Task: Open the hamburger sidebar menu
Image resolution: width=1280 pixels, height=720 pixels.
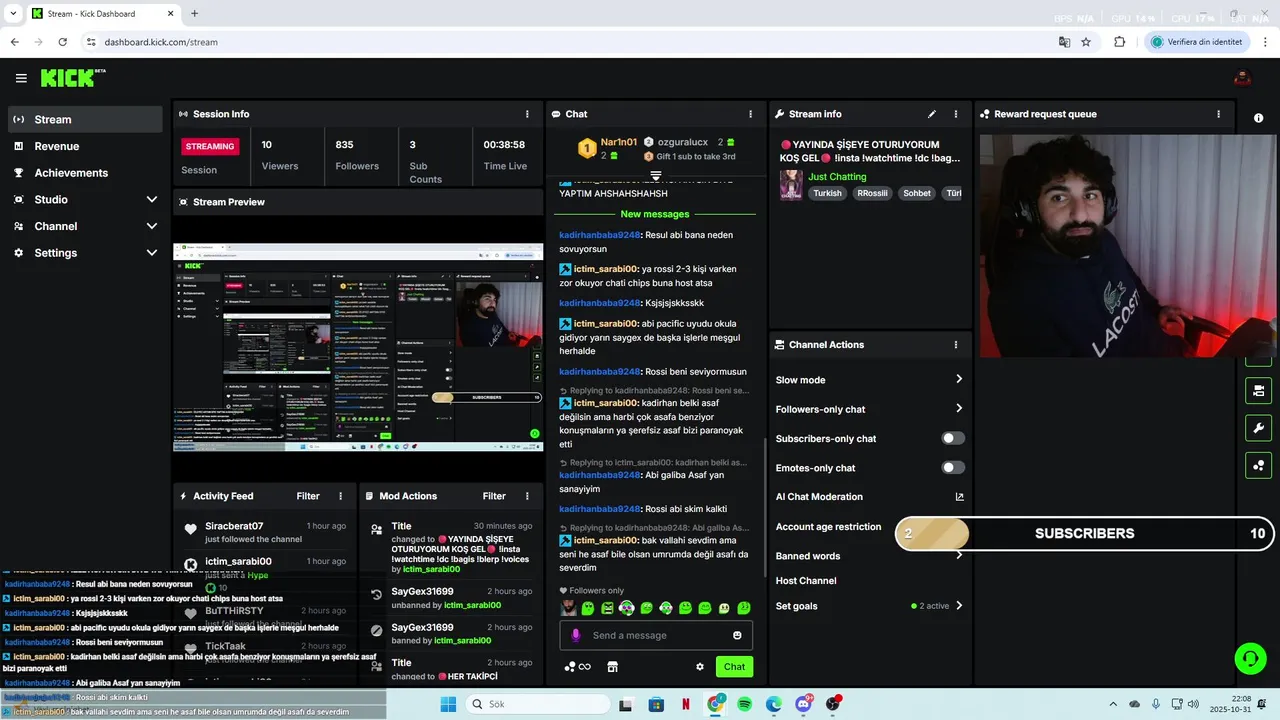Action: tap(21, 78)
